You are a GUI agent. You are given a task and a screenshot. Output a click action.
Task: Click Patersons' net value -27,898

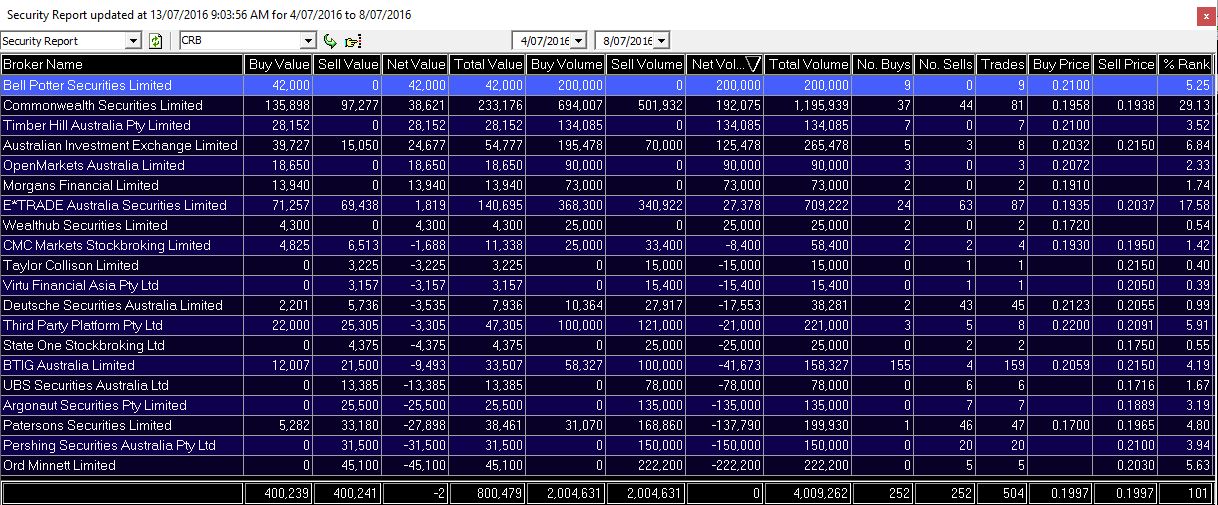[424, 426]
